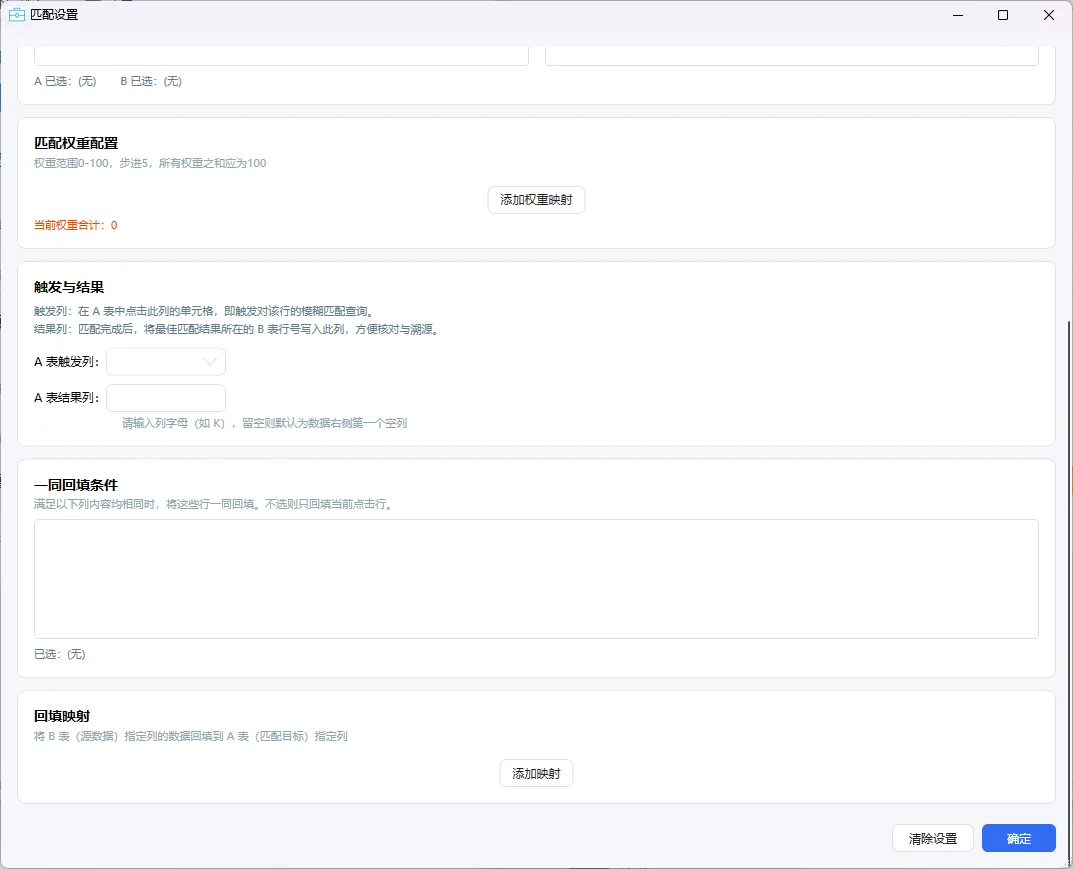Click the 当前权重合计：0 text
The image size is (1073, 869).
coord(76,225)
